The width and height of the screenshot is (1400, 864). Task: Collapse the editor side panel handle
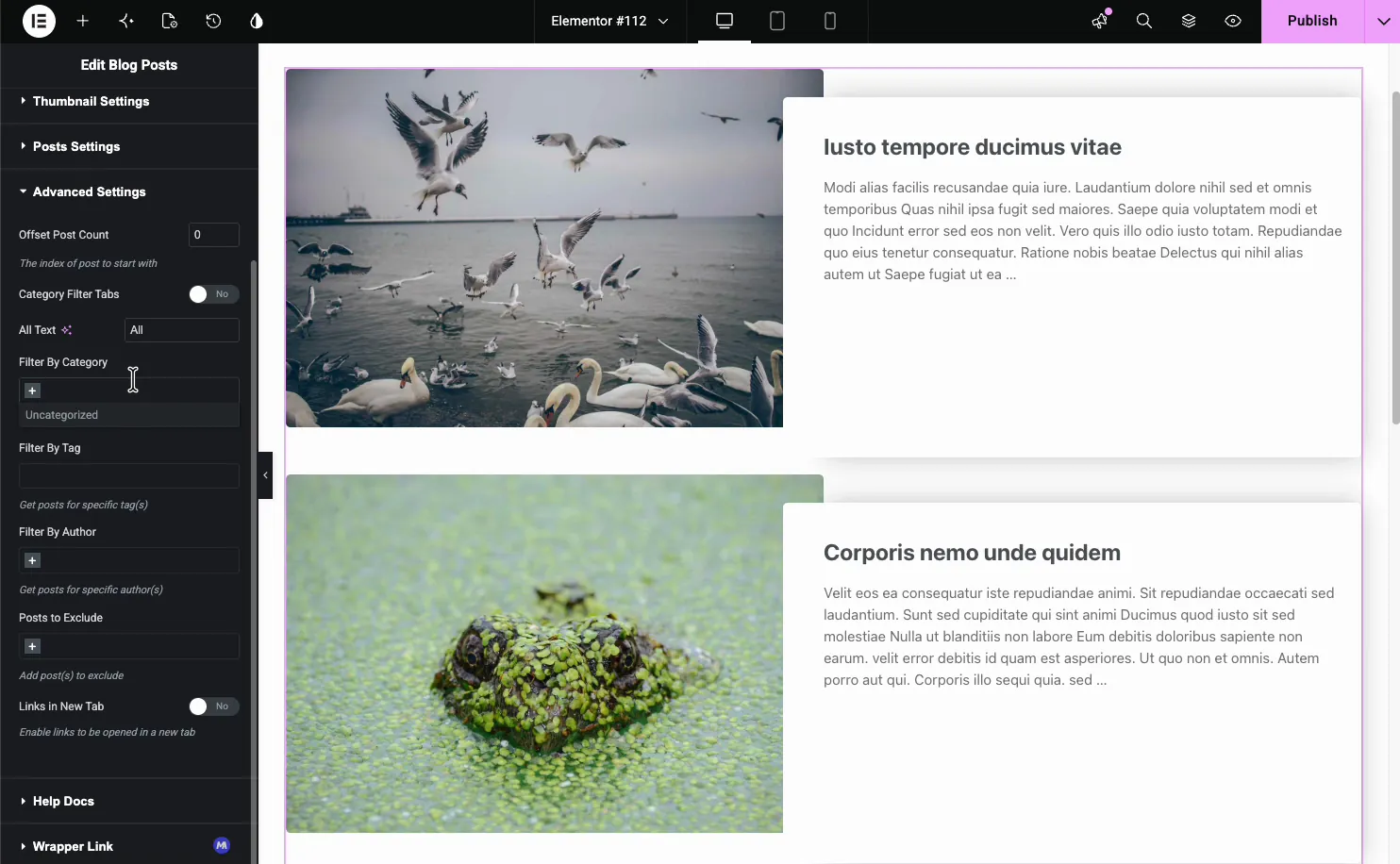click(x=265, y=475)
